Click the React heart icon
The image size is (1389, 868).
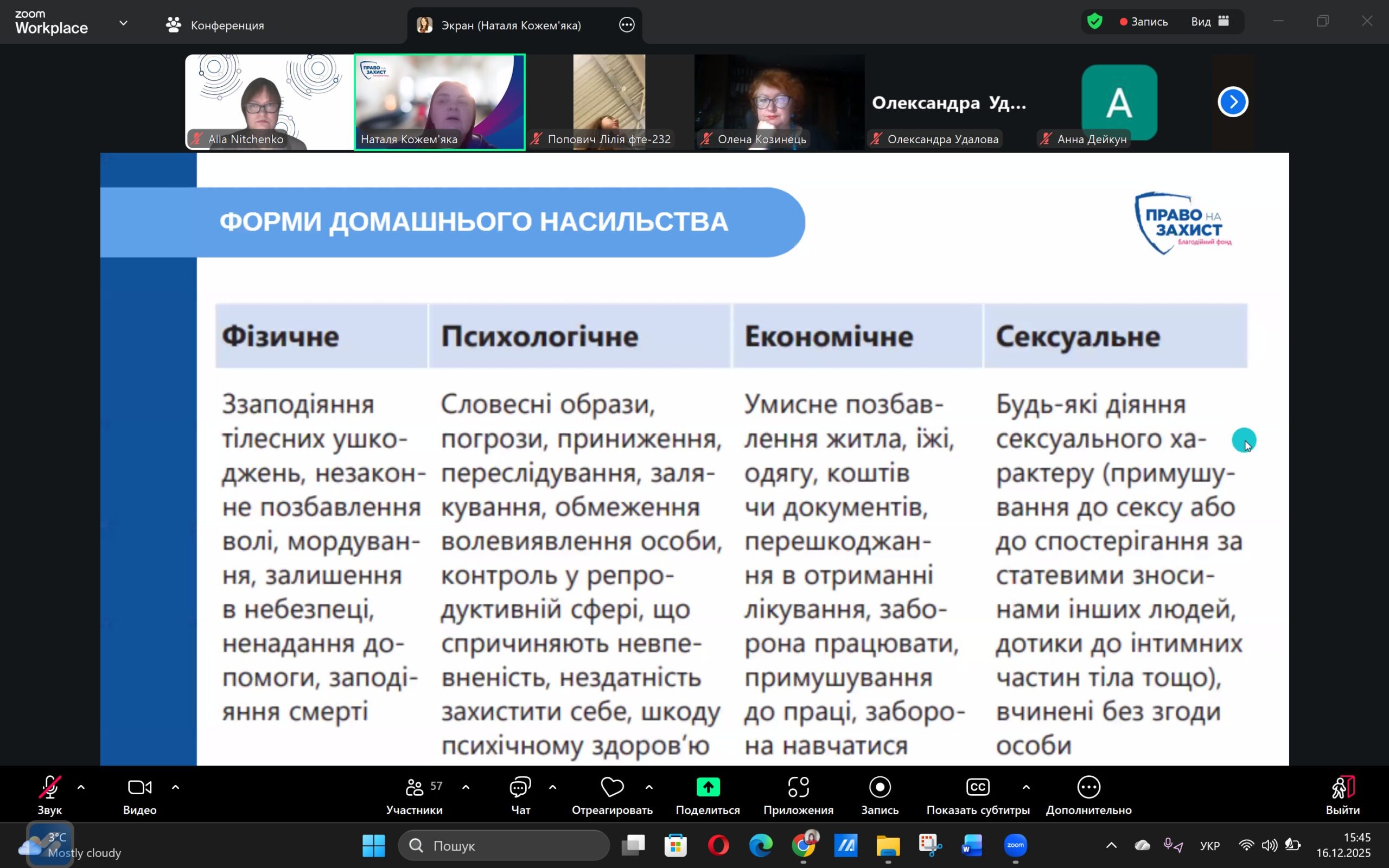pyautogui.click(x=612, y=787)
